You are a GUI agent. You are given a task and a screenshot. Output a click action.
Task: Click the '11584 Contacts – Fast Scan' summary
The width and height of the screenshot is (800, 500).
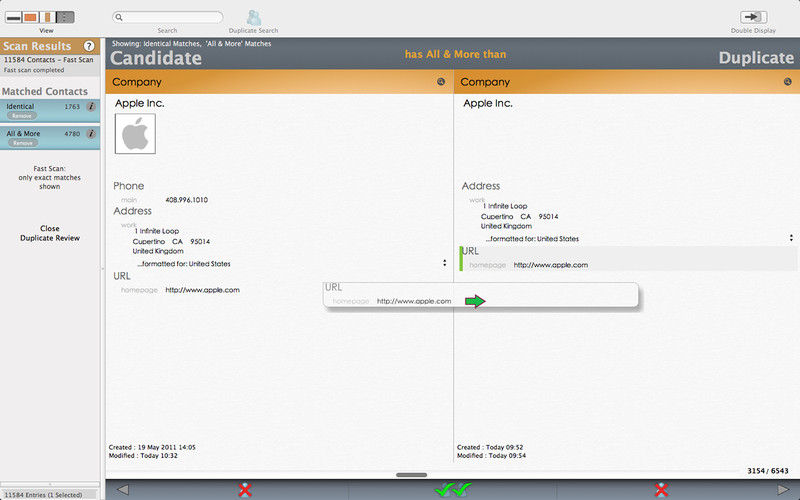(x=48, y=60)
